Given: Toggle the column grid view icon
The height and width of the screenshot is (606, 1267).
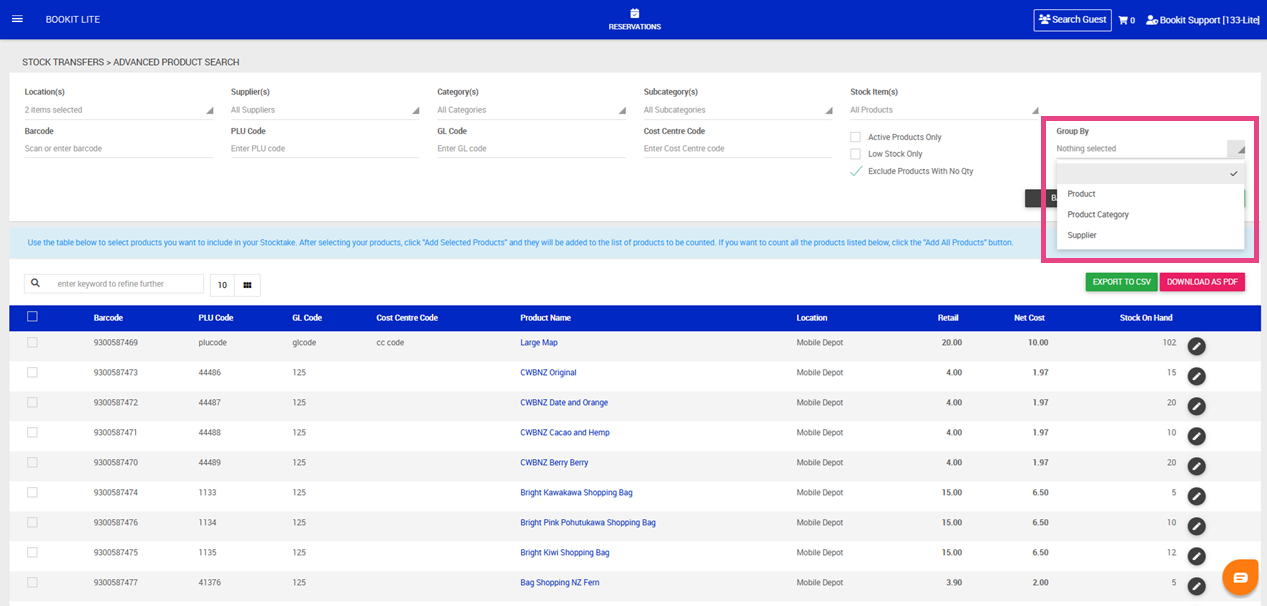Looking at the screenshot, I should tap(246, 285).
